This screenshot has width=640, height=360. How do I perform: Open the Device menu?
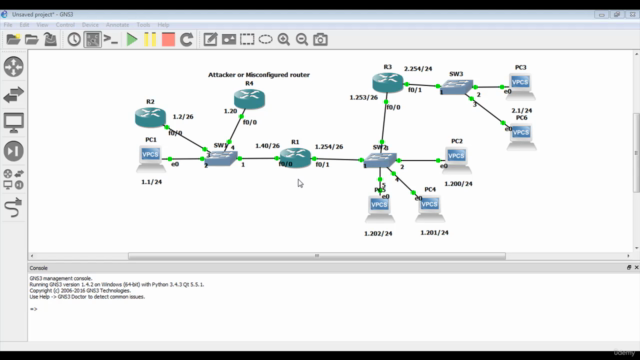(x=90, y=25)
